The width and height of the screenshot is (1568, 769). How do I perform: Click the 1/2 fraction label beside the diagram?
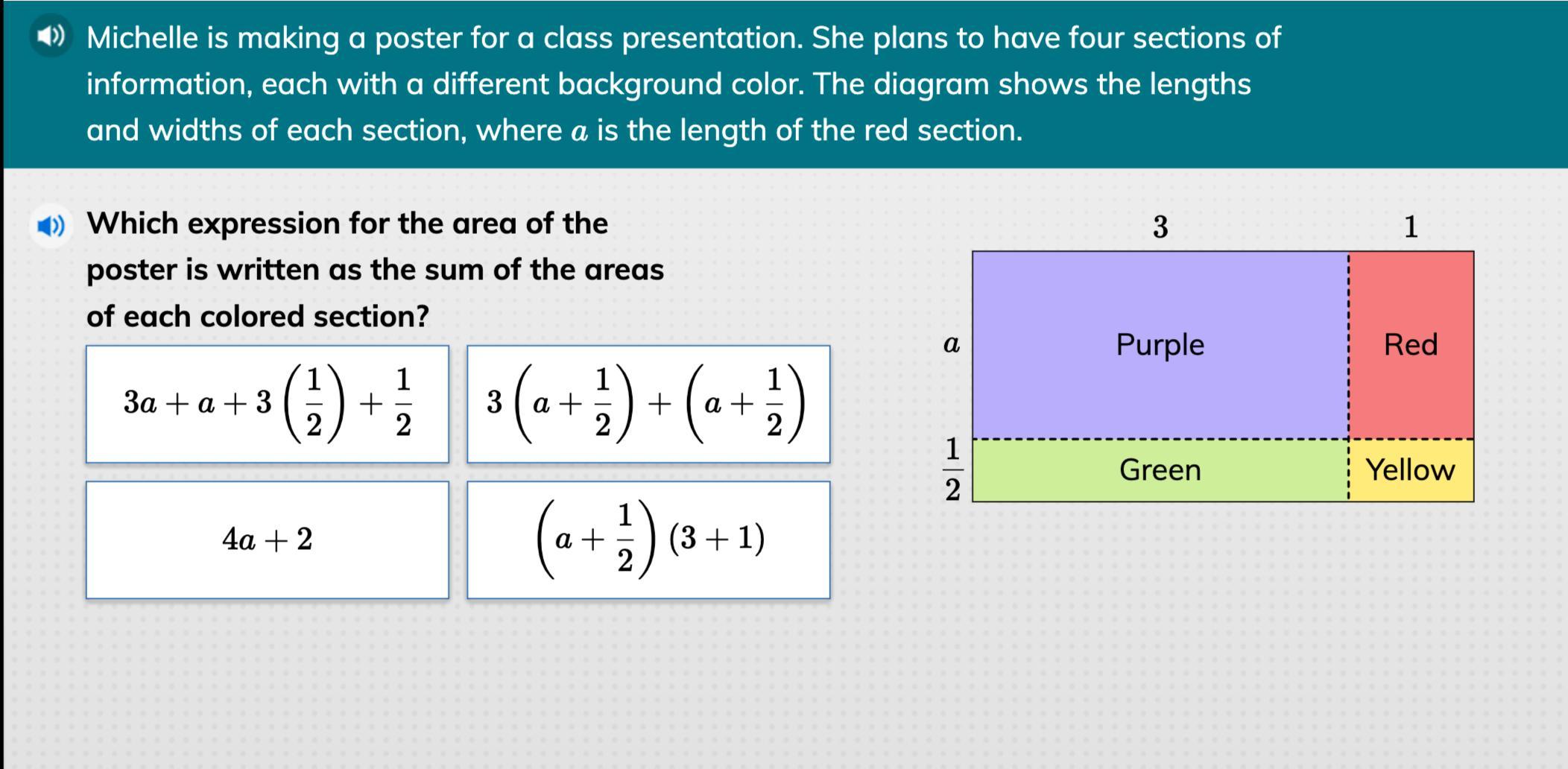[952, 469]
